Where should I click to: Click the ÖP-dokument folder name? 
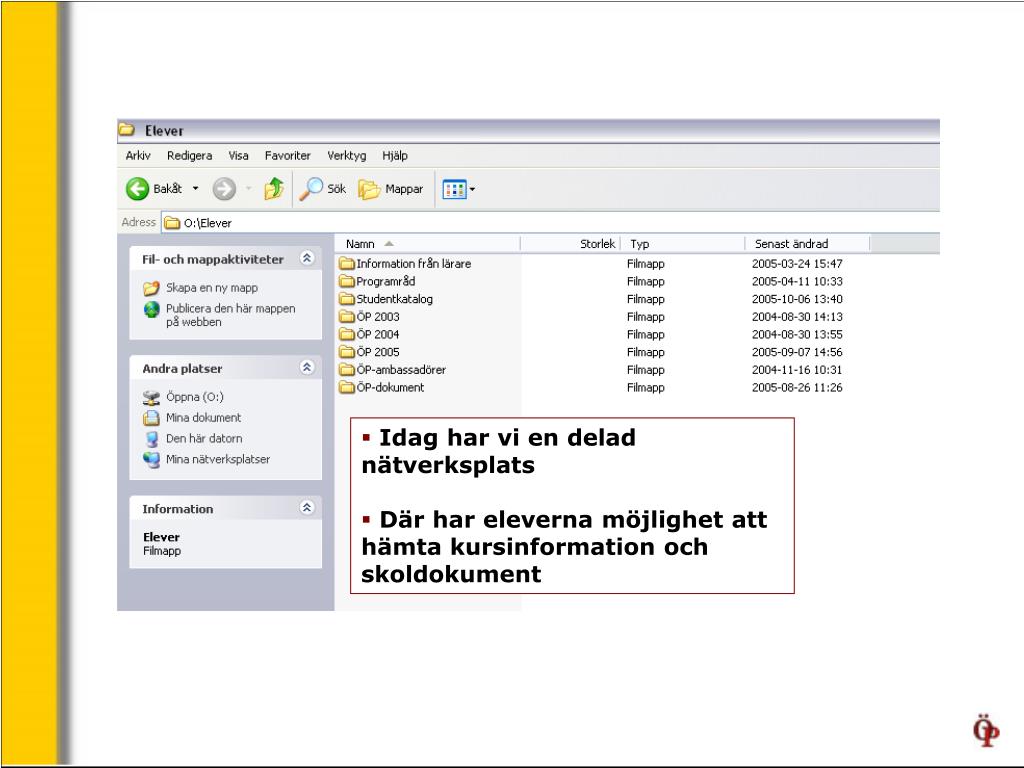[390, 387]
